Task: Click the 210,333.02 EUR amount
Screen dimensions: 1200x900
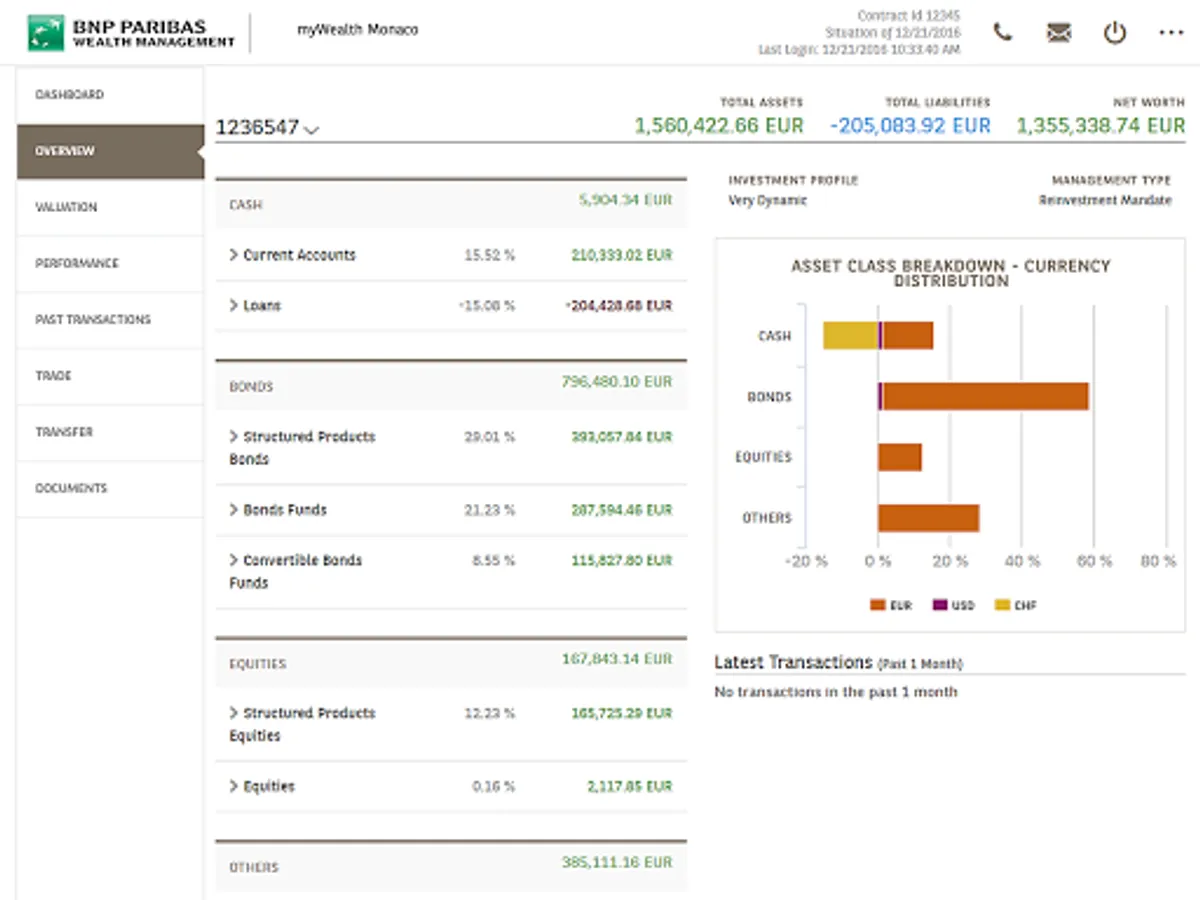Action: (x=622, y=255)
